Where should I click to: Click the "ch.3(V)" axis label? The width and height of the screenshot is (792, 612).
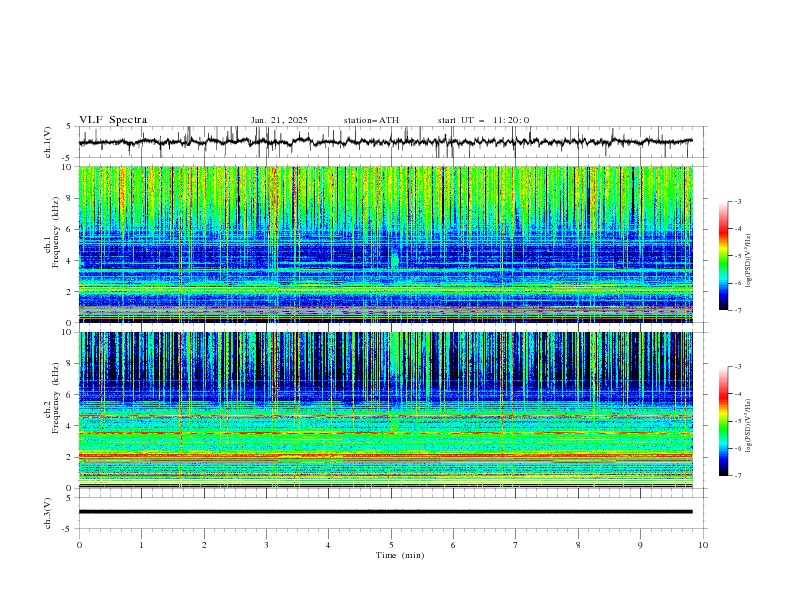[x=47, y=513]
